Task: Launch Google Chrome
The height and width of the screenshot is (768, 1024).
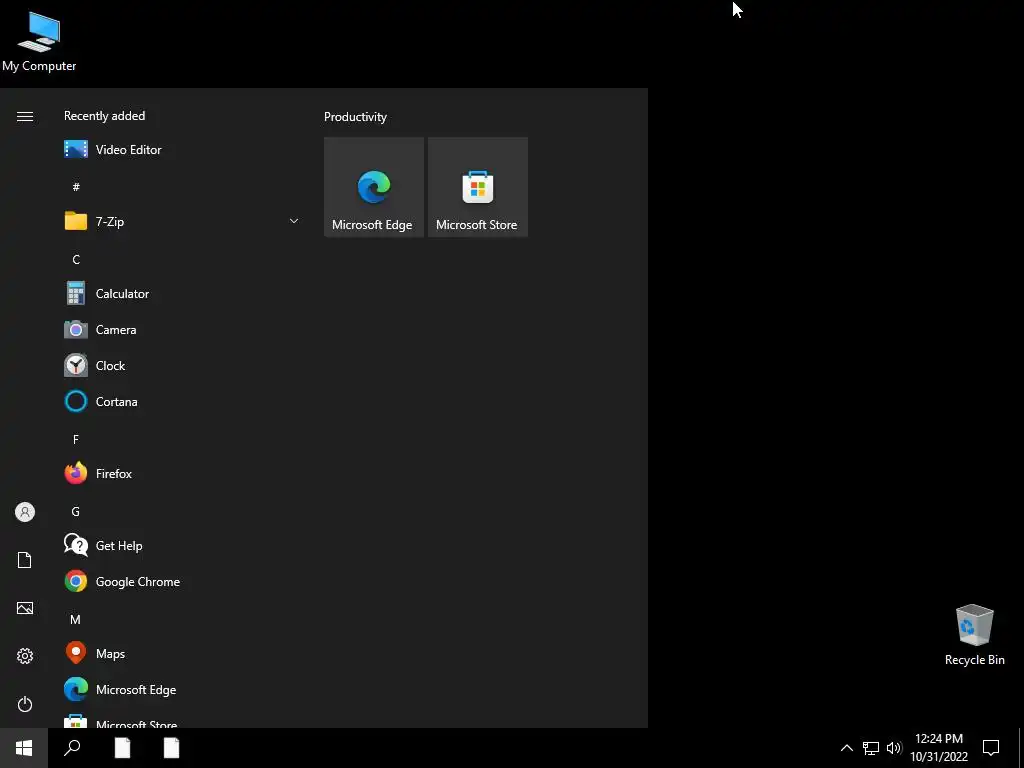Action: click(x=183, y=581)
